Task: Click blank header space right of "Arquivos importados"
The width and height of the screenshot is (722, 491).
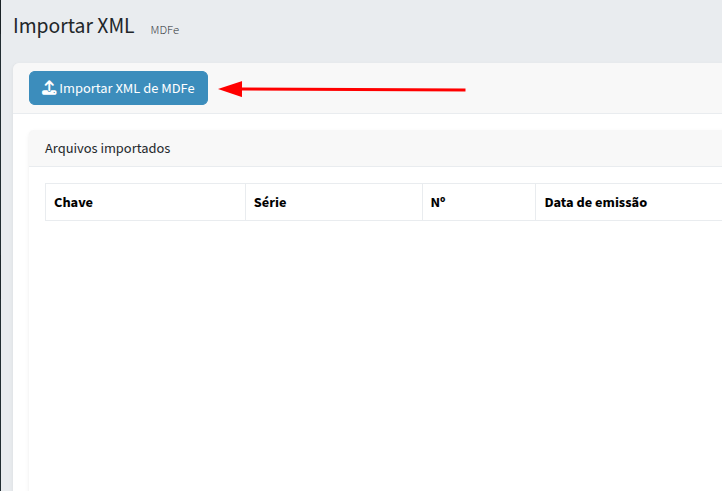Action: coord(450,149)
